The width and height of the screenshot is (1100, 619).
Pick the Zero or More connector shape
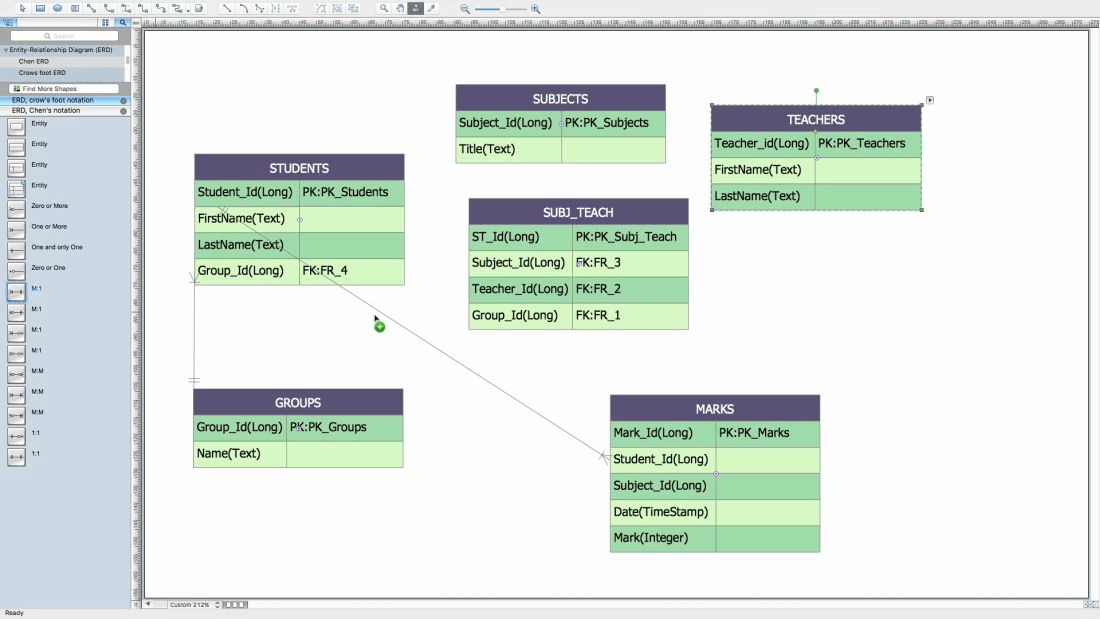click(16, 207)
